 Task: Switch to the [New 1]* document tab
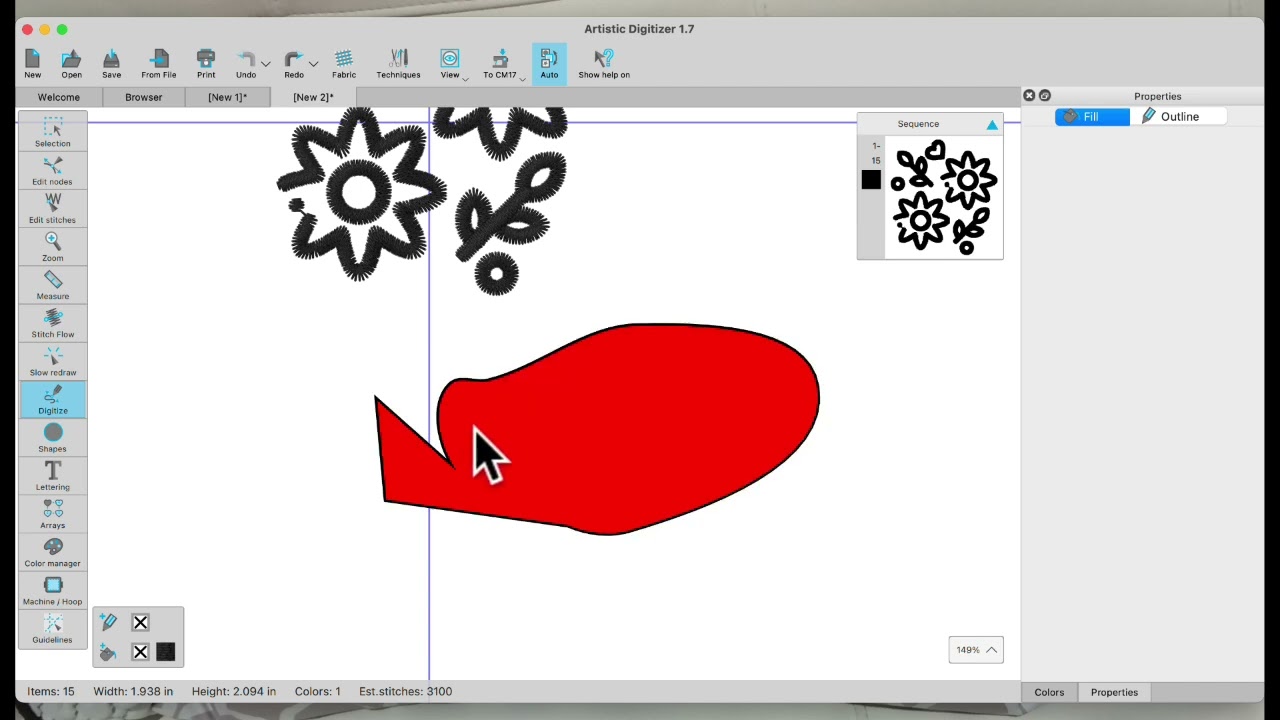(x=228, y=97)
